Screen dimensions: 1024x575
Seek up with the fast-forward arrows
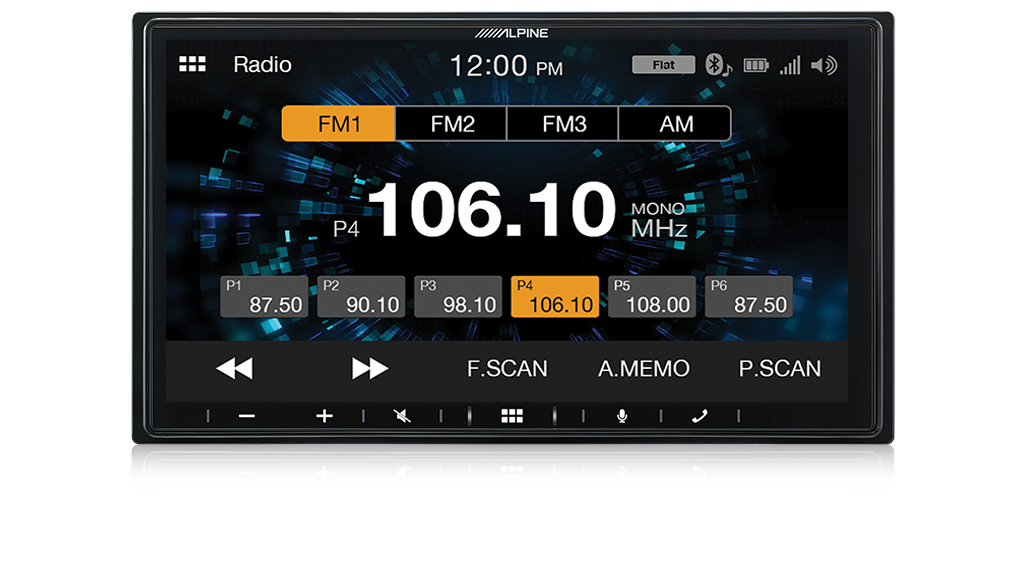click(x=370, y=369)
